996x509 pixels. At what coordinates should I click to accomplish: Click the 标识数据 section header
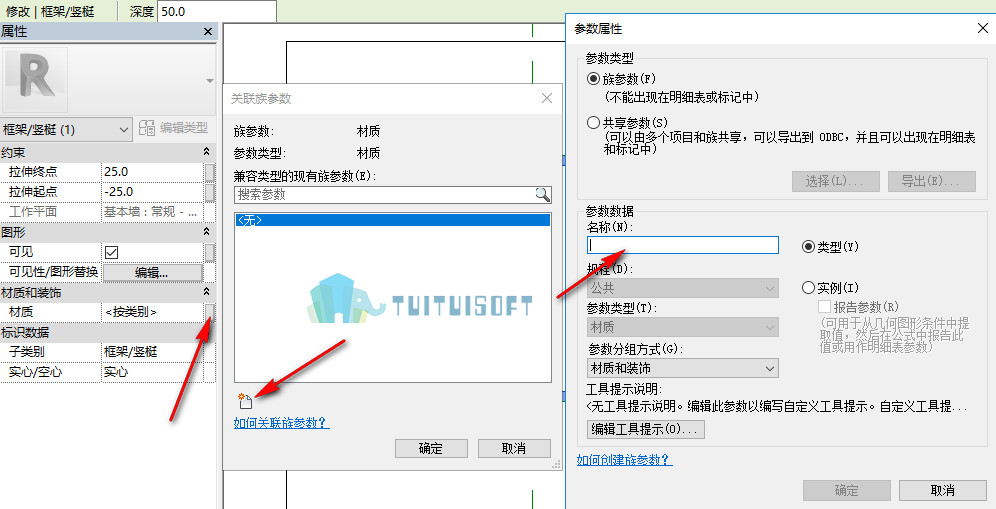[108, 332]
